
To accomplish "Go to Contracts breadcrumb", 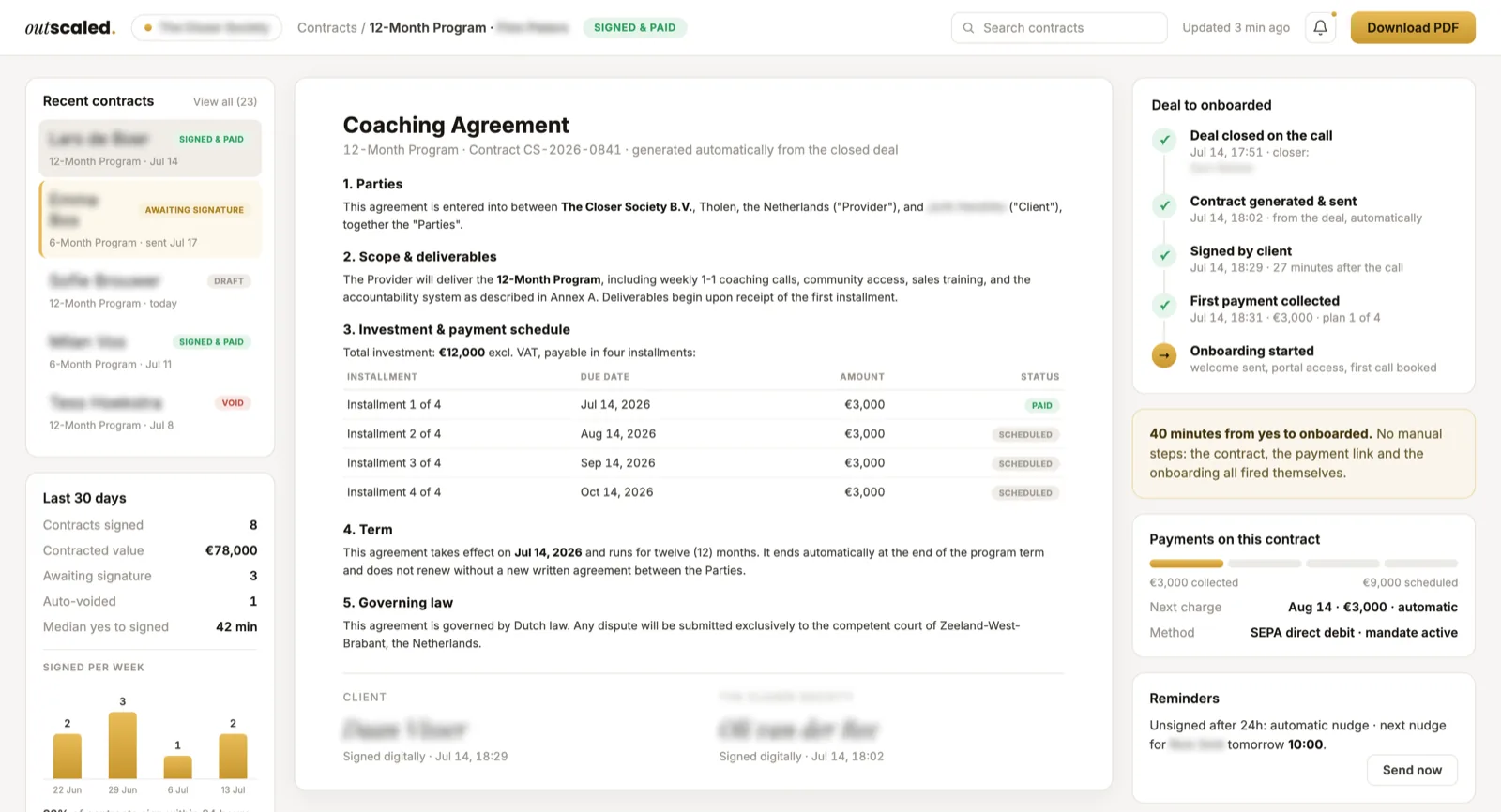I will pos(326,28).
